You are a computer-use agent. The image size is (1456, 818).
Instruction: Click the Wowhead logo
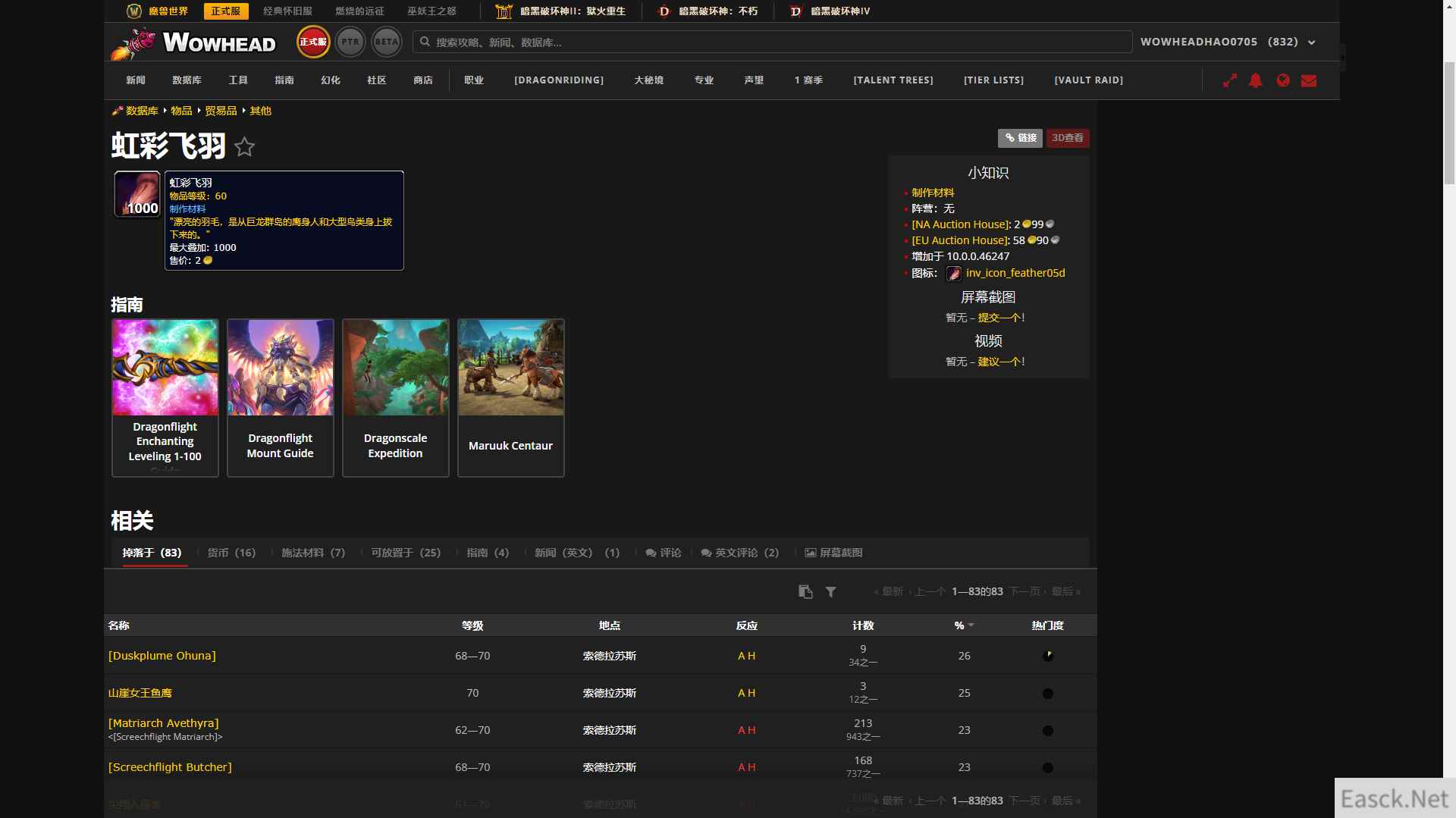[193, 42]
